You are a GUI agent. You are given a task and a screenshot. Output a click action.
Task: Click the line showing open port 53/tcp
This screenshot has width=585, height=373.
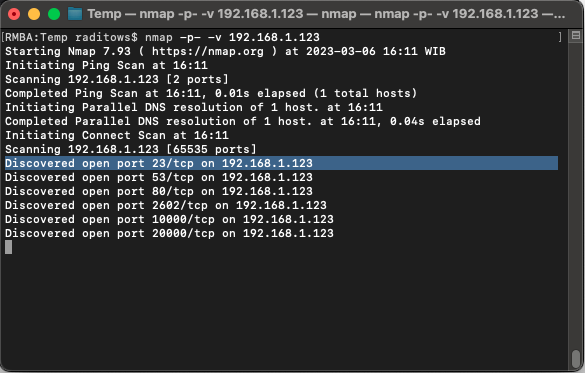coord(159,178)
